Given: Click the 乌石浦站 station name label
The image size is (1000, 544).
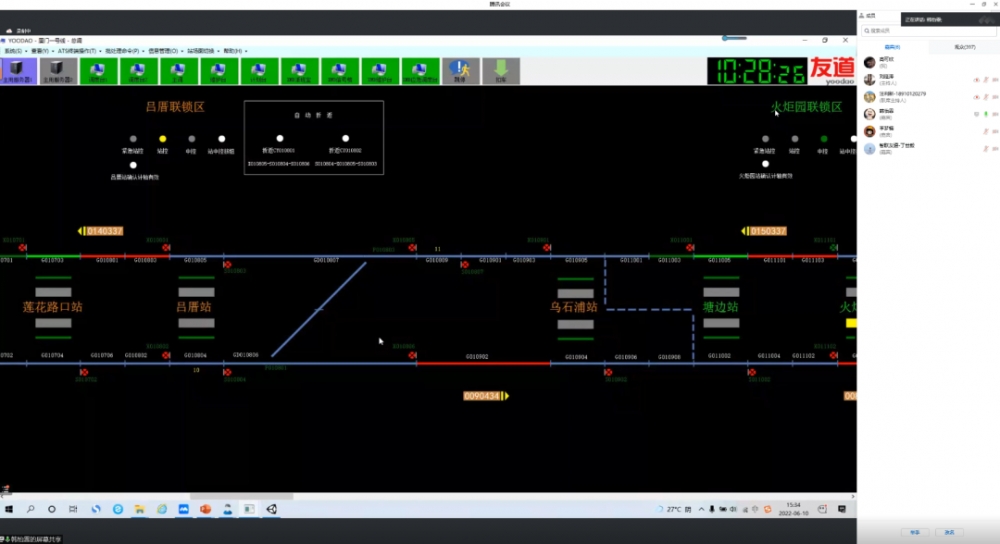Looking at the screenshot, I should click(573, 307).
